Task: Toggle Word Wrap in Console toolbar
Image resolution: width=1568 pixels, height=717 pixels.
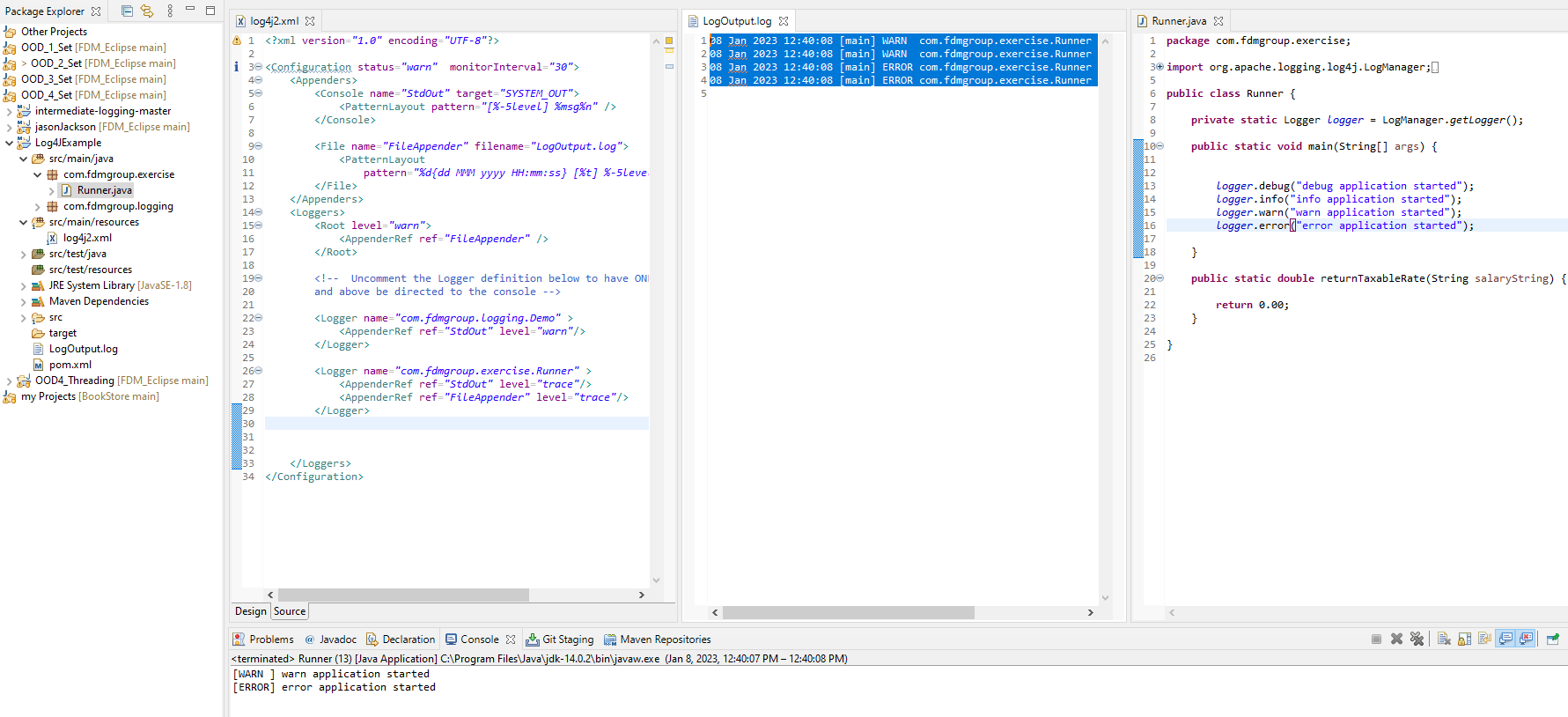Action: pyautogui.click(x=1484, y=639)
